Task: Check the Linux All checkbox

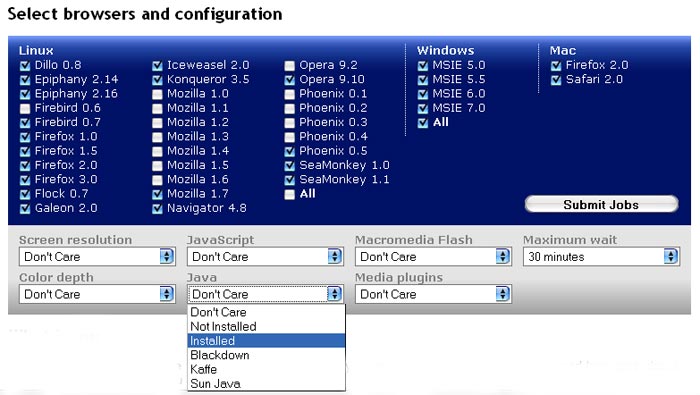Action: (290, 195)
